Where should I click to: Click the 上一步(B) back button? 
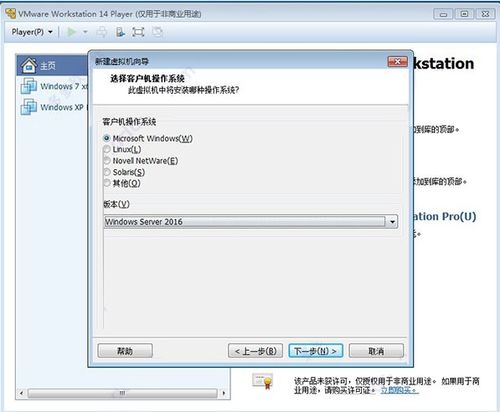tap(255, 351)
